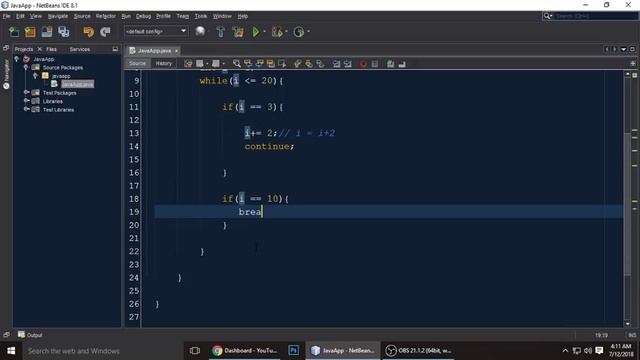640x360 pixels.
Task: Click the Profile Project icon
Action: (299, 32)
